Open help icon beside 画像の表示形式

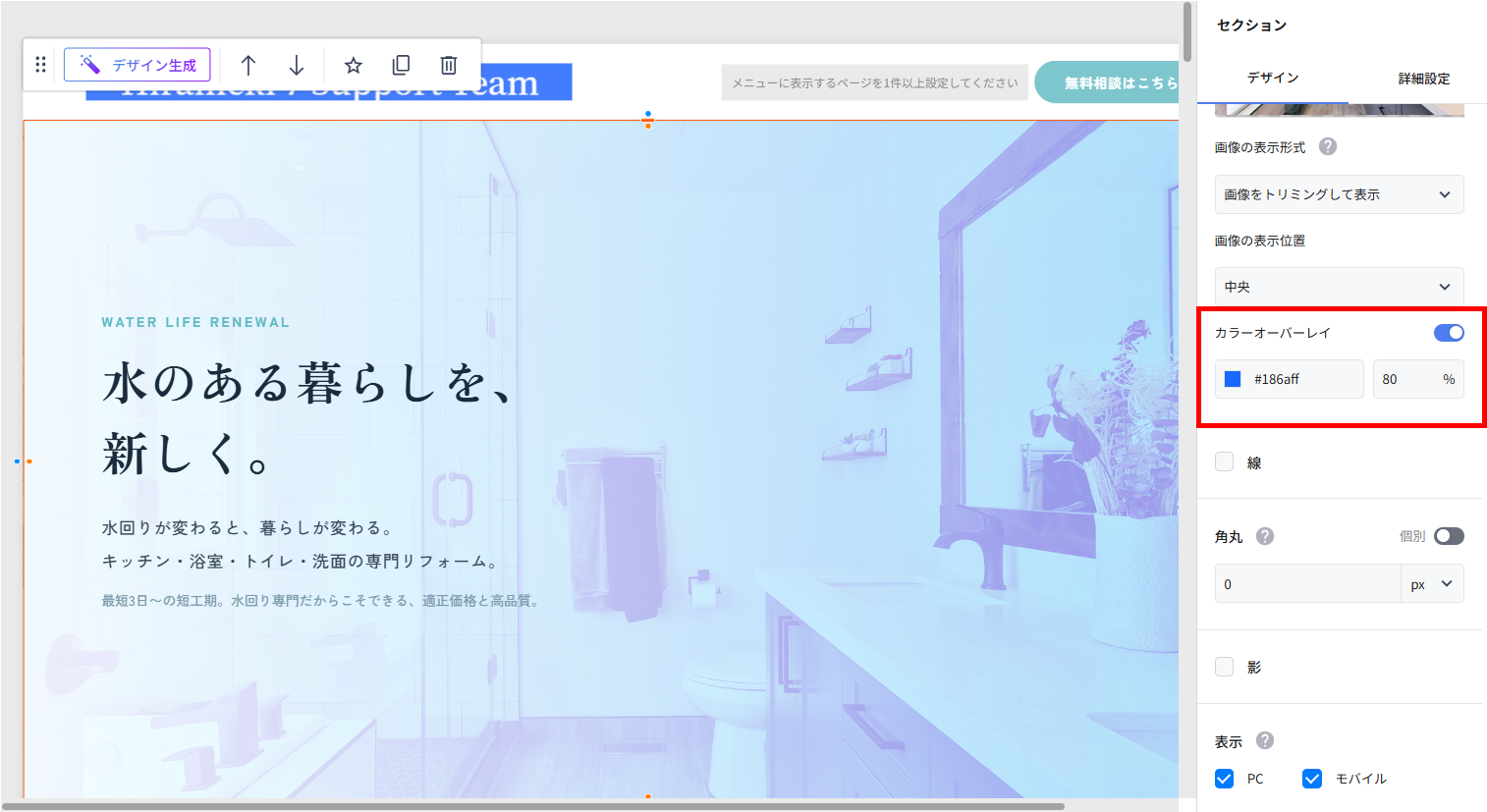point(1328,146)
